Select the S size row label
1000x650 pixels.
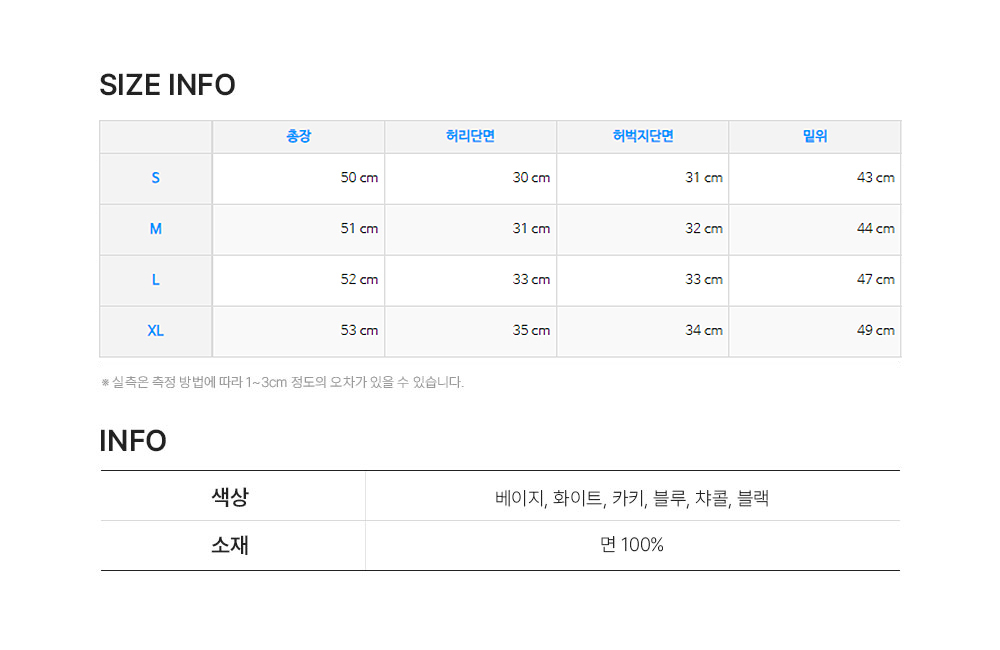155,178
